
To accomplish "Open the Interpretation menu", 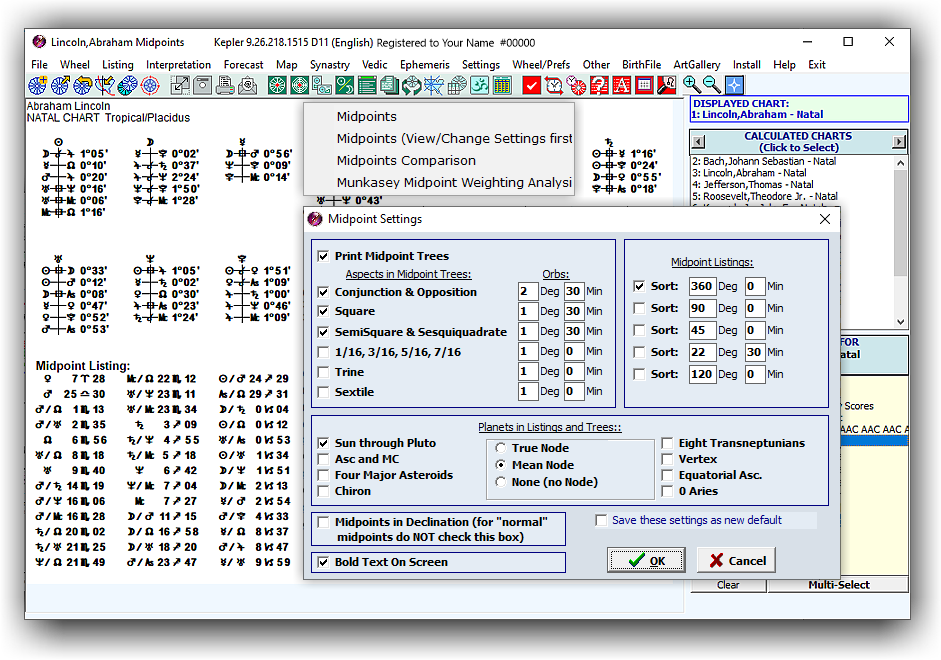I will point(178,65).
